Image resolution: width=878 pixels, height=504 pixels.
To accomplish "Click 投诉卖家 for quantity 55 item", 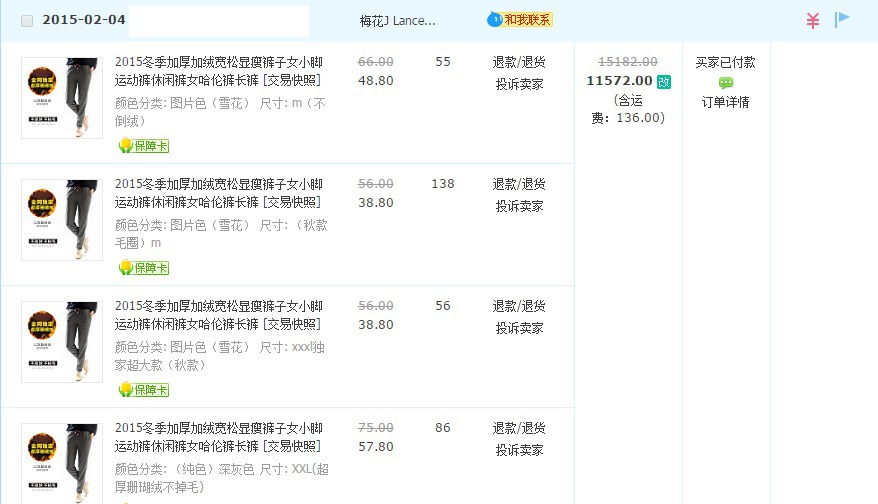I will click(x=519, y=84).
